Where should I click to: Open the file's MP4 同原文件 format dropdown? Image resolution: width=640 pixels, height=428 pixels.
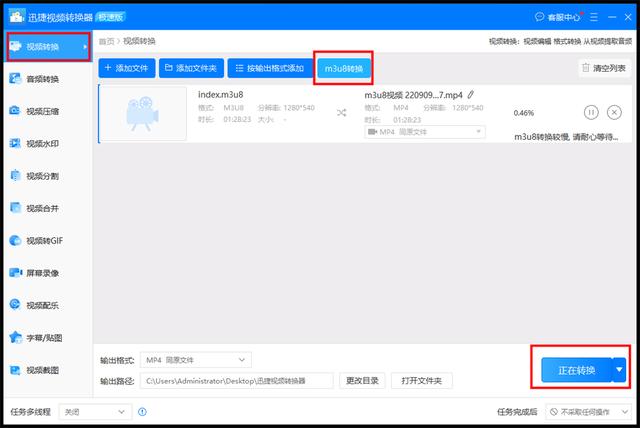425,131
